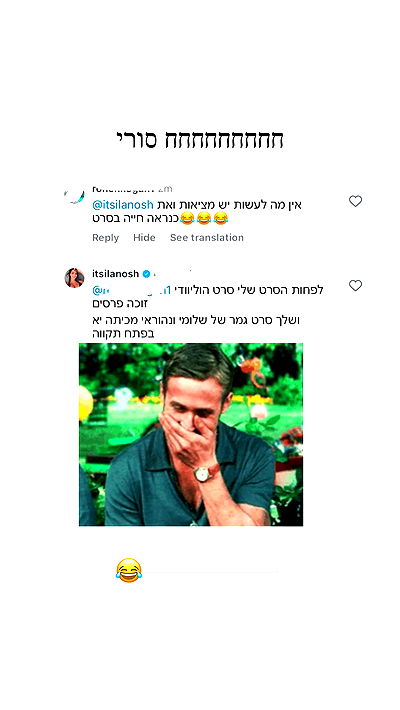Image resolution: width=400 pixels, height=710 pixels.
Task: Tap the laughing emoji slider handle at the bottom
Action: tap(129, 570)
